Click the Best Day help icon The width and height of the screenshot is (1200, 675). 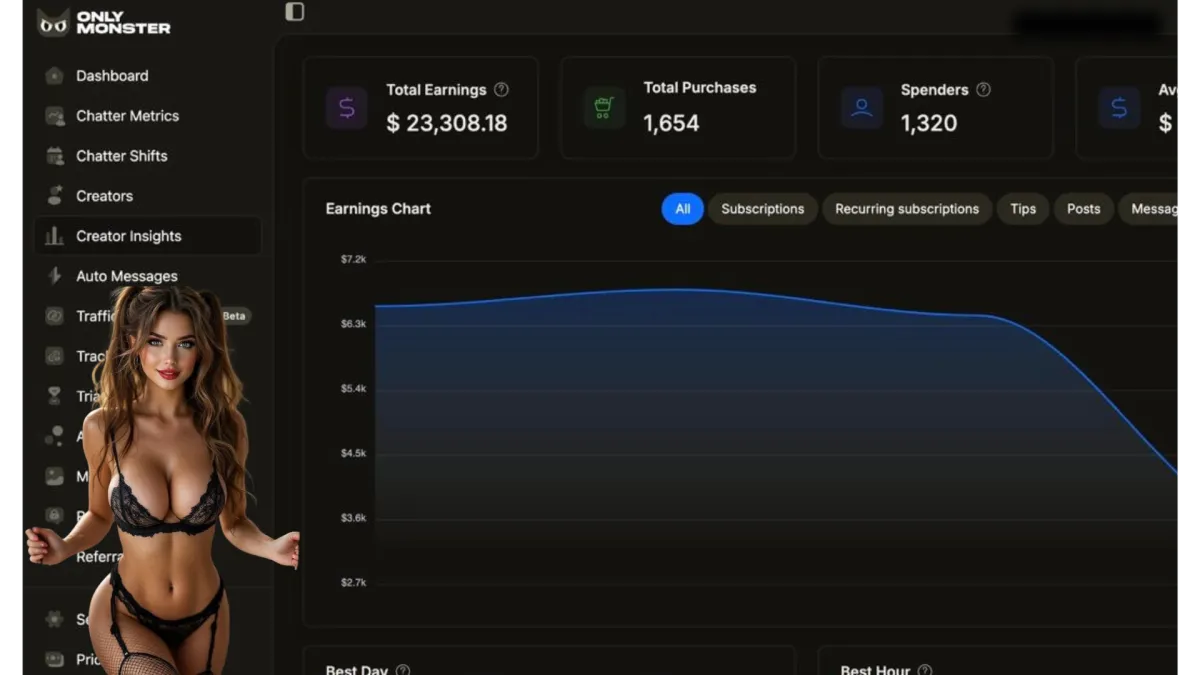403,670
